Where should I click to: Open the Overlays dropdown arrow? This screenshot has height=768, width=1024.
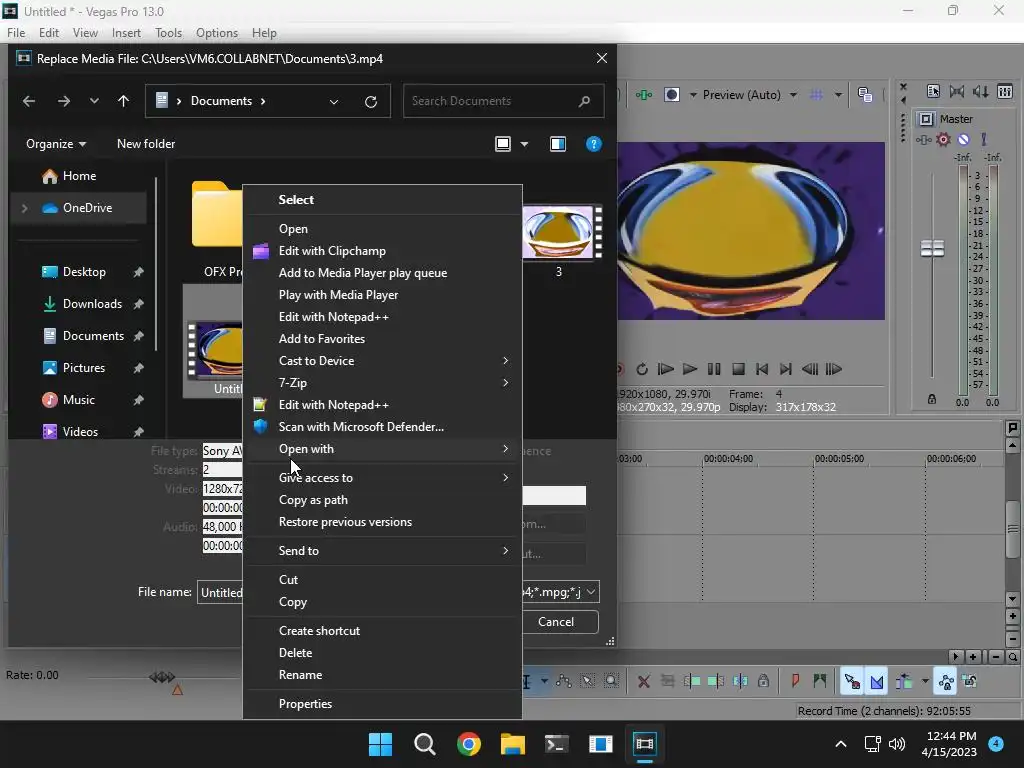[838, 95]
